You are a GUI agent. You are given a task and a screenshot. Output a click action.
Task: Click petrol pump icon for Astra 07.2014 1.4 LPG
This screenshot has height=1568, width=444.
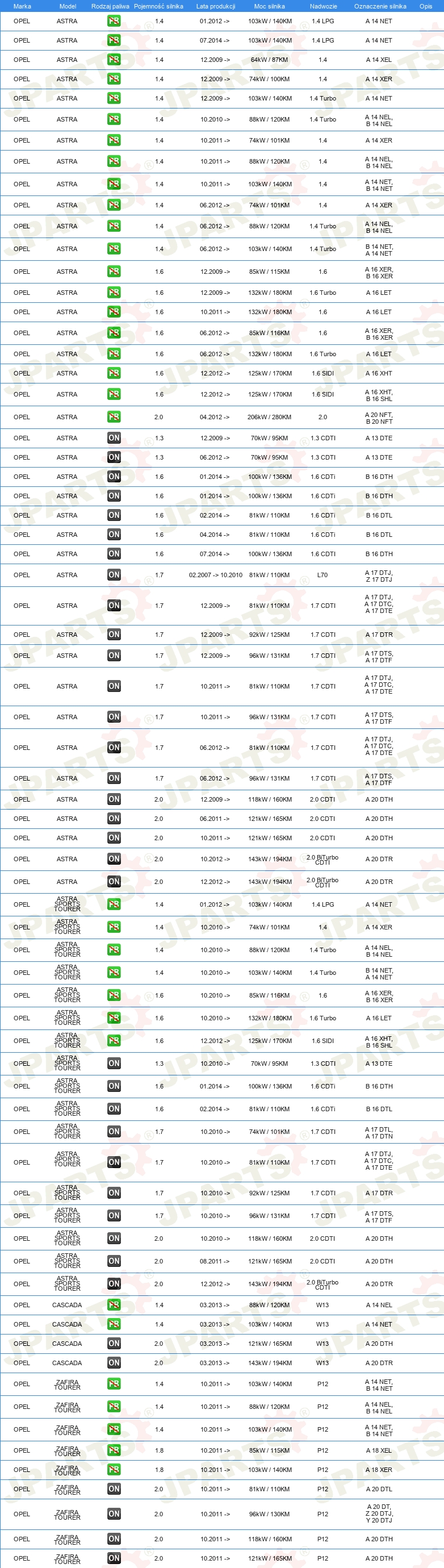coord(114,40)
